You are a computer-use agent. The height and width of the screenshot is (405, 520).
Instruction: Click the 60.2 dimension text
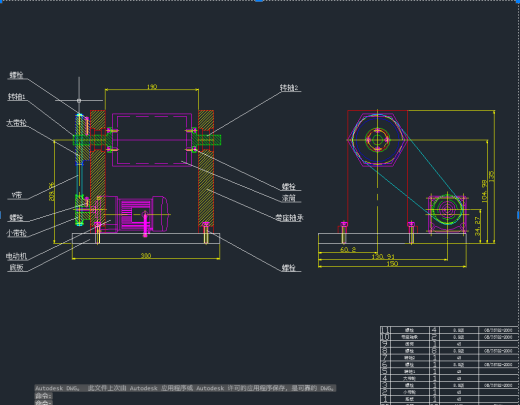(x=348, y=249)
